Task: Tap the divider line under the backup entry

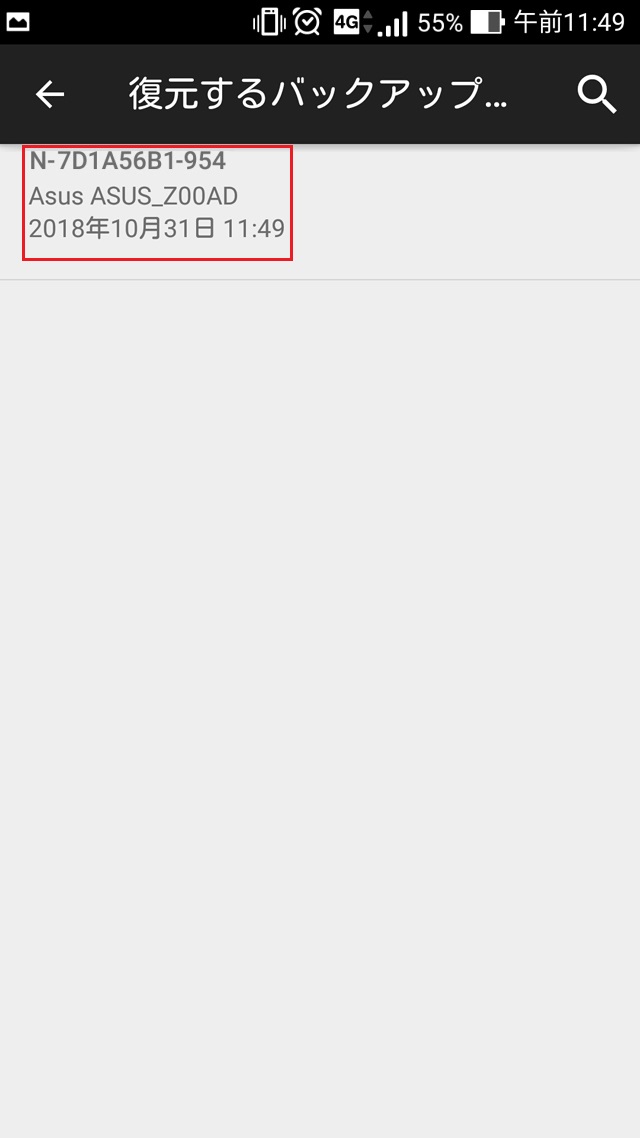Action: (x=320, y=279)
